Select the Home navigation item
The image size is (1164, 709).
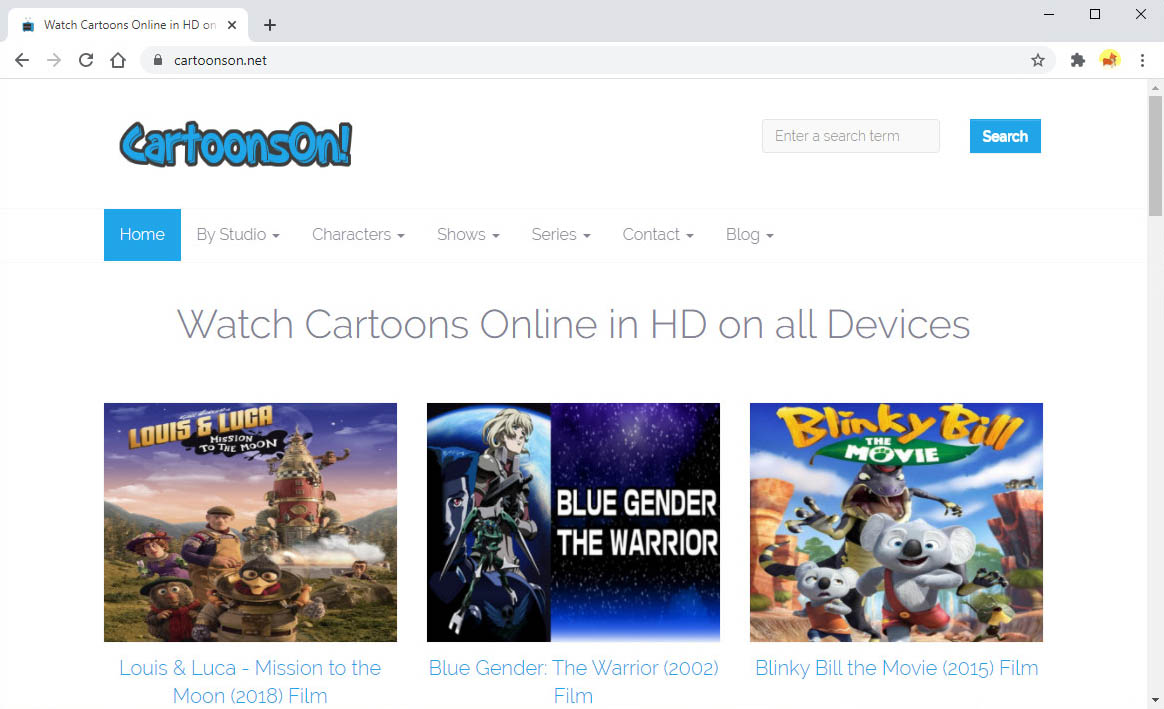142,234
